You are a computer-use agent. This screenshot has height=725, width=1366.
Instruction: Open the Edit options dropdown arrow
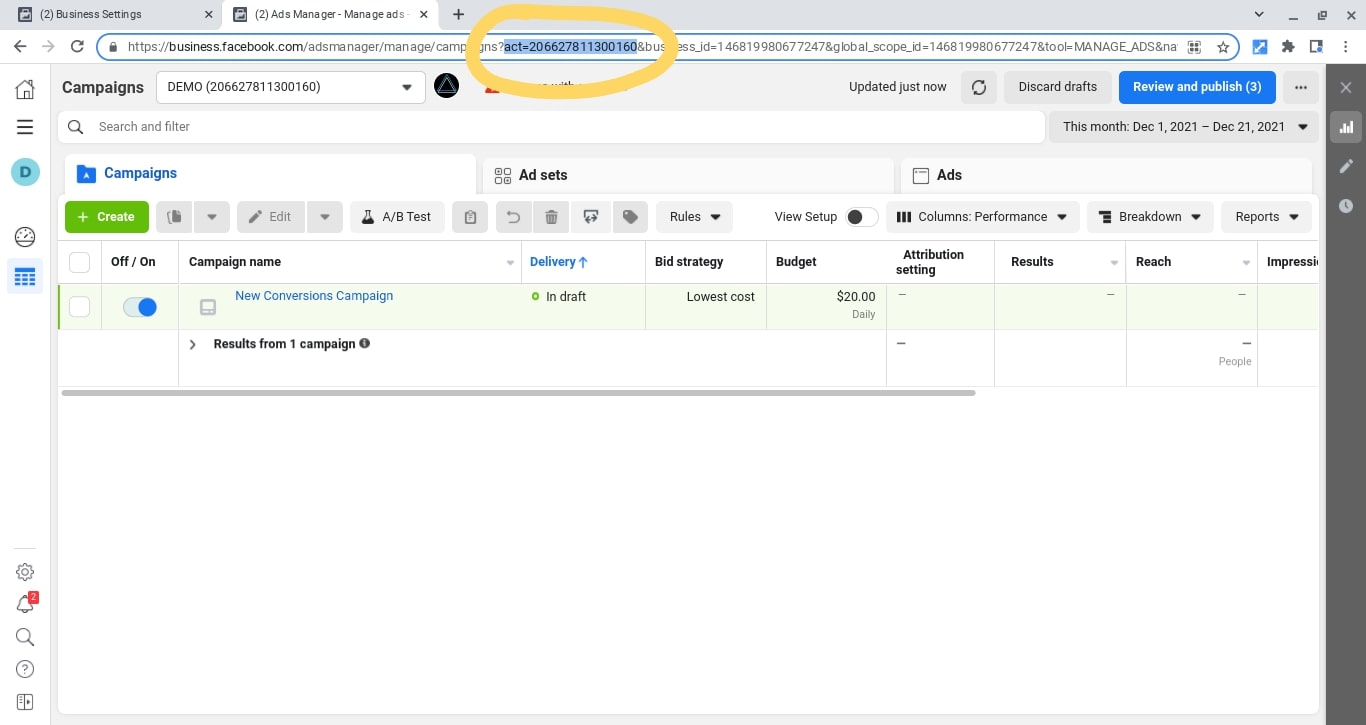click(325, 217)
